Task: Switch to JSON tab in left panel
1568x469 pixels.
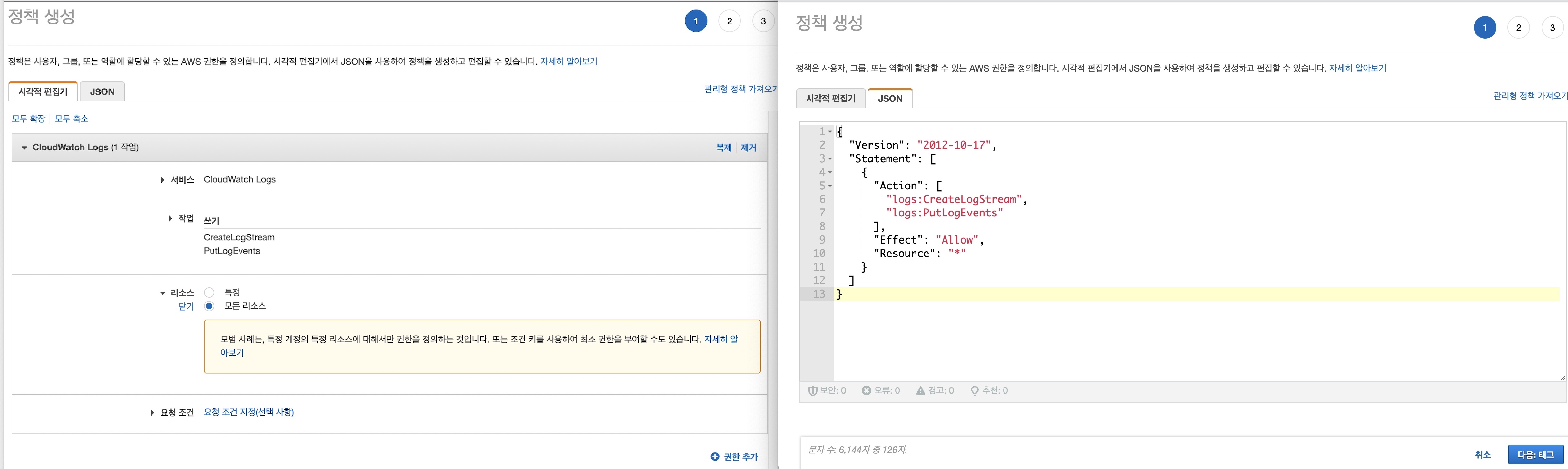Action: [x=102, y=92]
